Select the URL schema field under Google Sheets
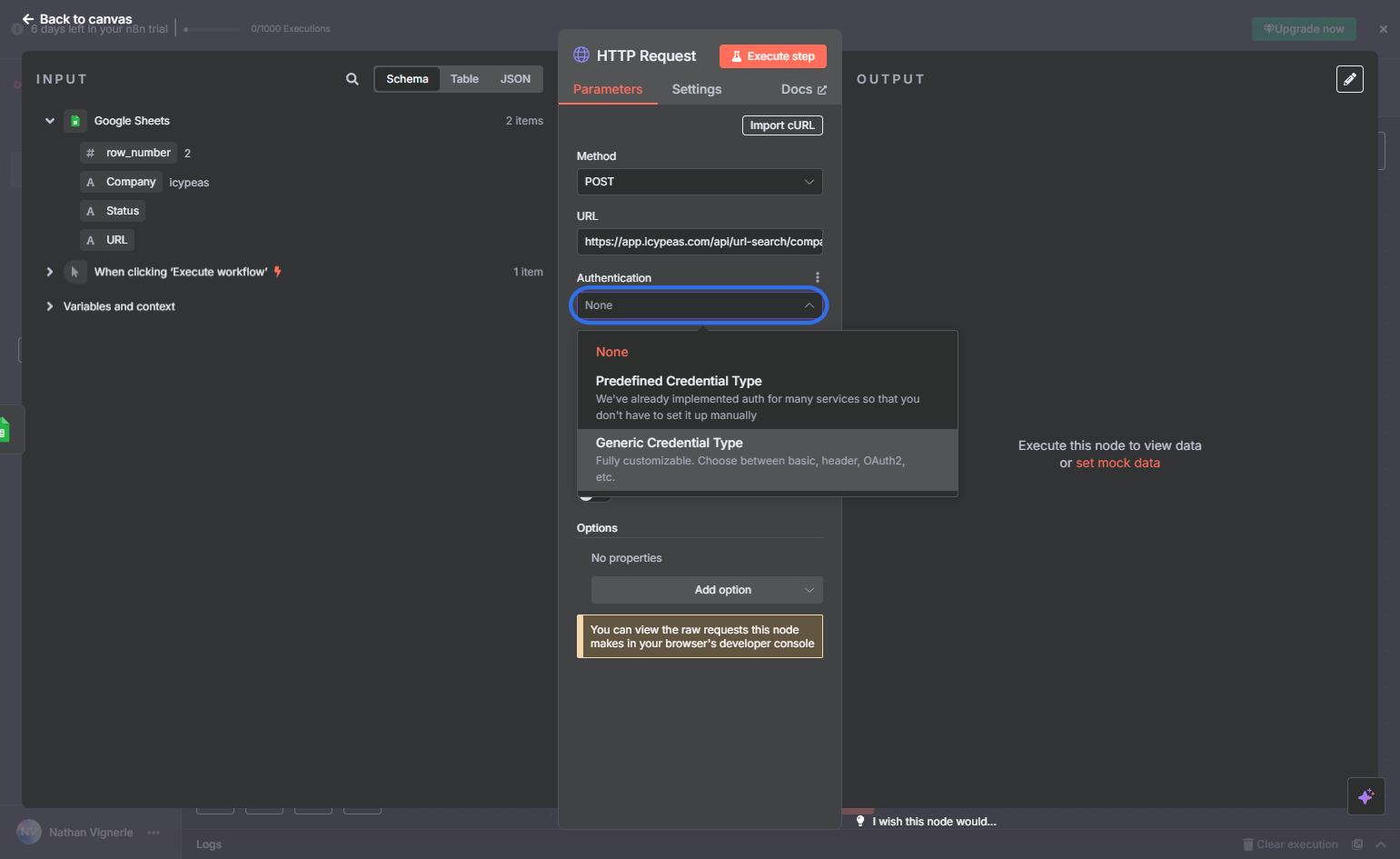Screen dimensions: 1400x859 pos(107,240)
